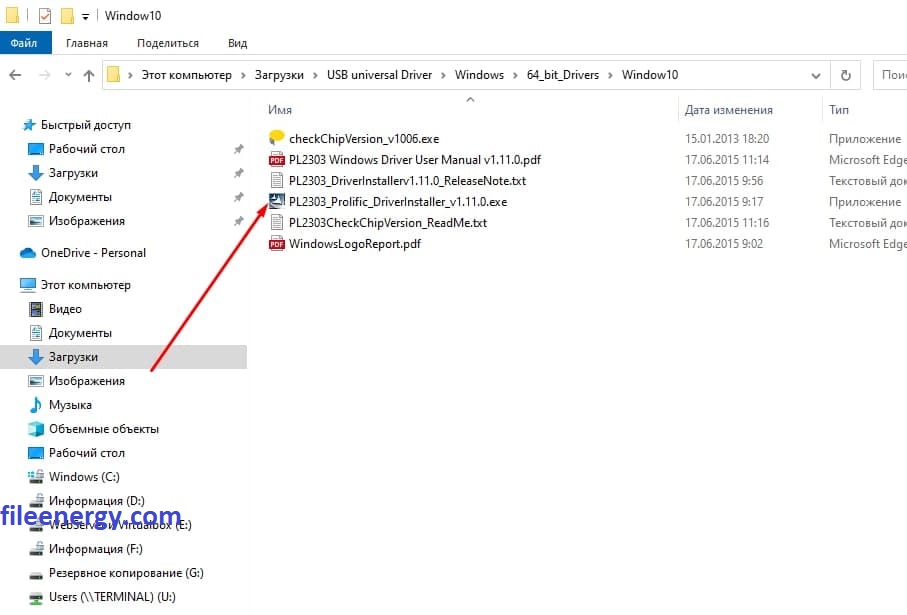
Task: Open Видео folder in sidebar
Action: coord(65,308)
